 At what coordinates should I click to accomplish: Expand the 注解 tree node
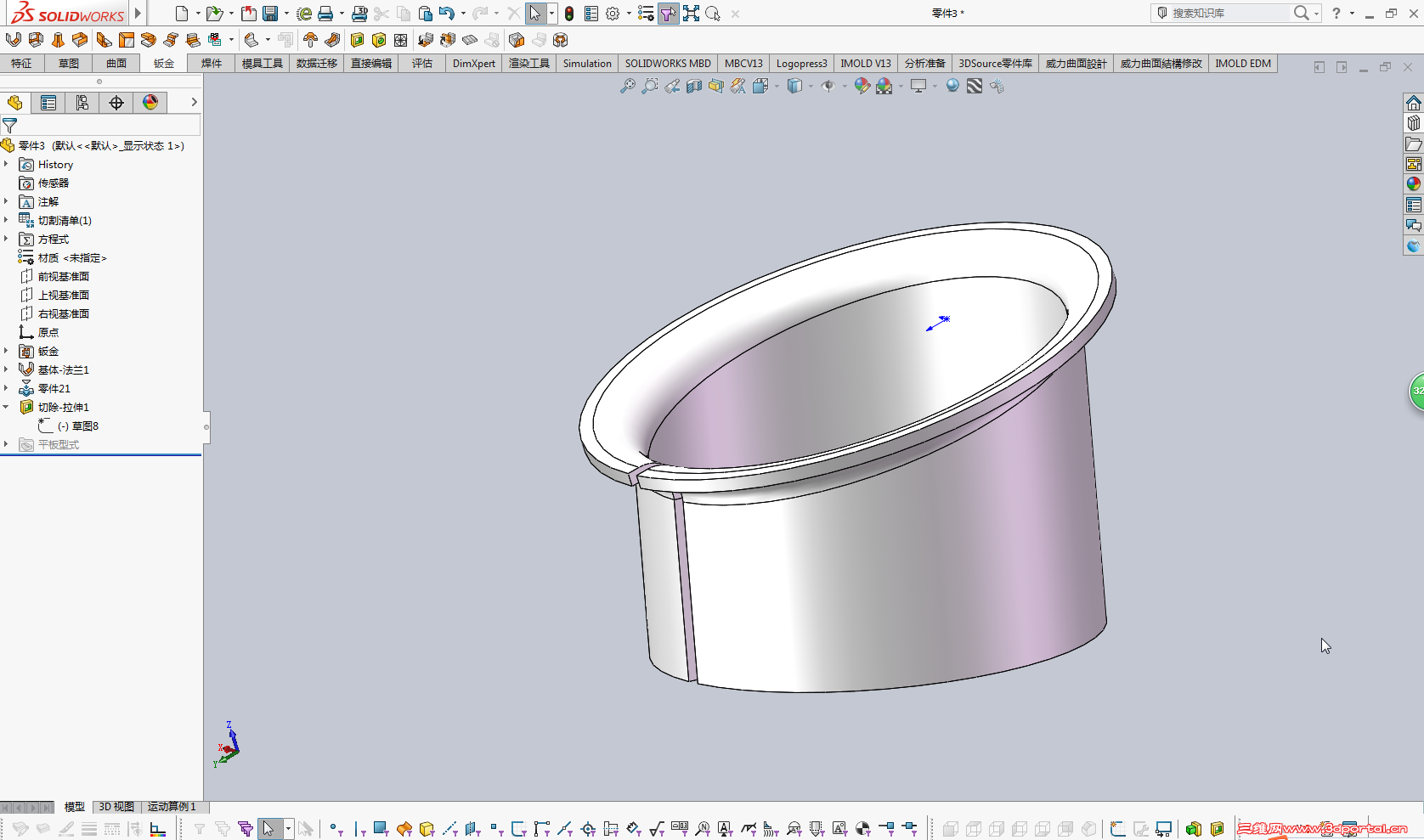(6, 201)
